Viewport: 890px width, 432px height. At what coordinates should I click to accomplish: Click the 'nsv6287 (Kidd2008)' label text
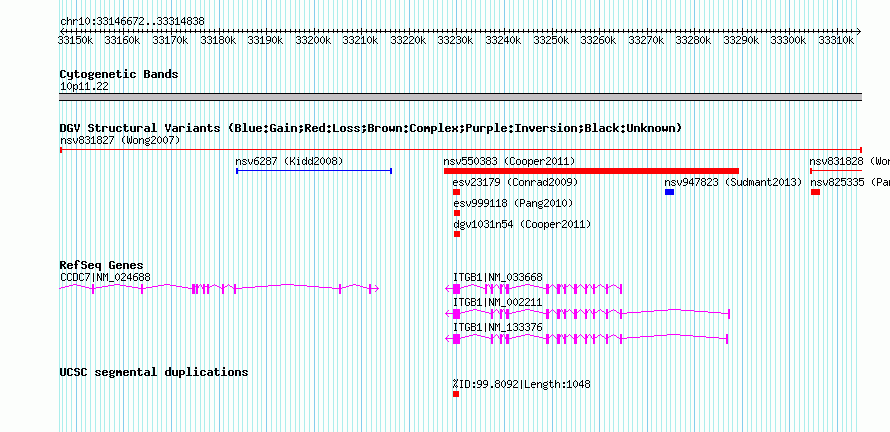pyautogui.click(x=289, y=161)
